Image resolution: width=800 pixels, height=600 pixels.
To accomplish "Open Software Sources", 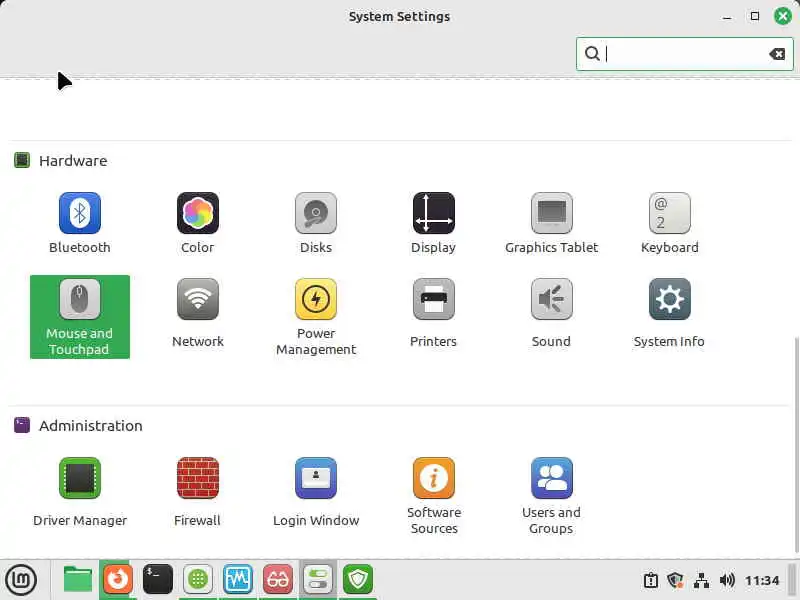I will 434,495.
